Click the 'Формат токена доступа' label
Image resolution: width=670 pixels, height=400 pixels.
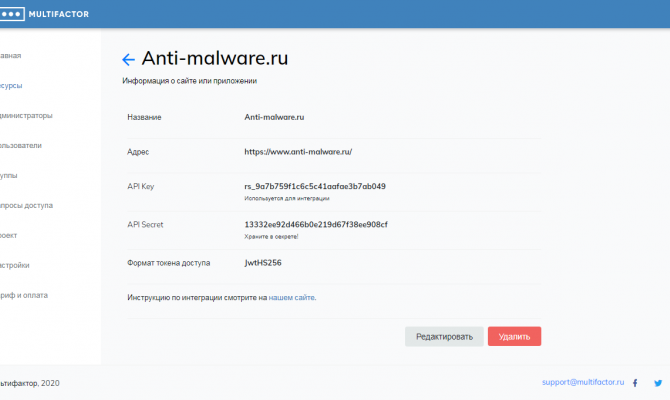click(x=168, y=263)
